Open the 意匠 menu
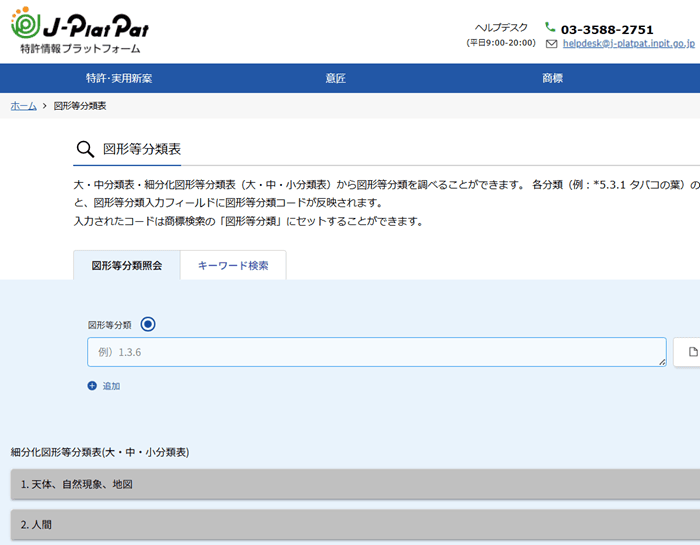The height and width of the screenshot is (545, 700). pyautogui.click(x=336, y=78)
